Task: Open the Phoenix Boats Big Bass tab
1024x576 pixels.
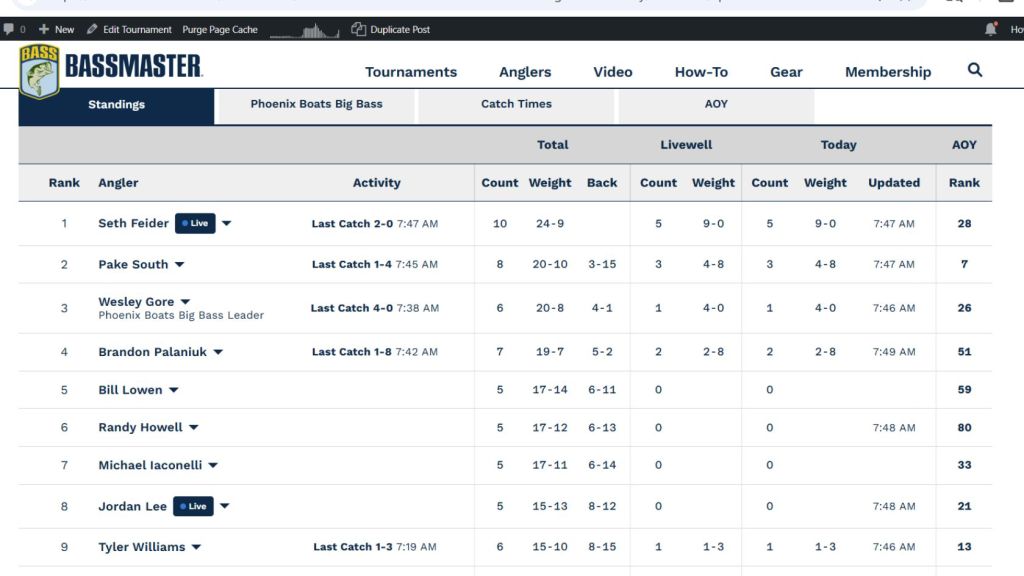Action: (x=316, y=104)
